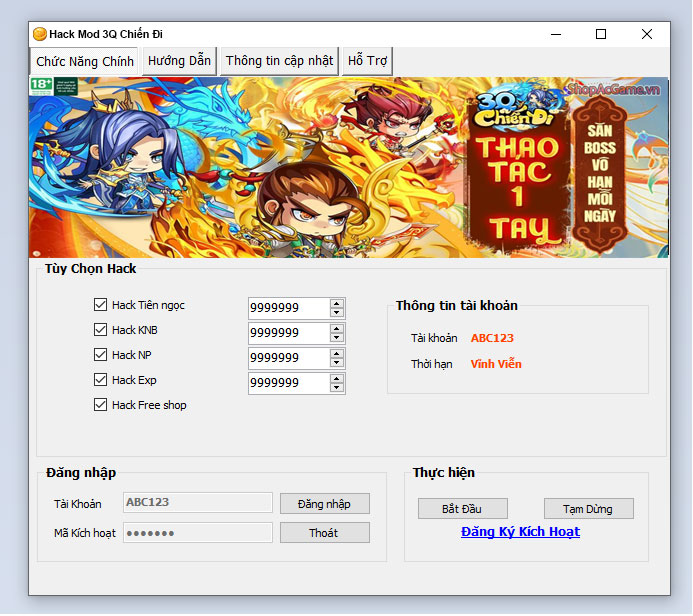The image size is (693, 616).
Task: Click the Đăng nhập button
Action: [x=325, y=504]
